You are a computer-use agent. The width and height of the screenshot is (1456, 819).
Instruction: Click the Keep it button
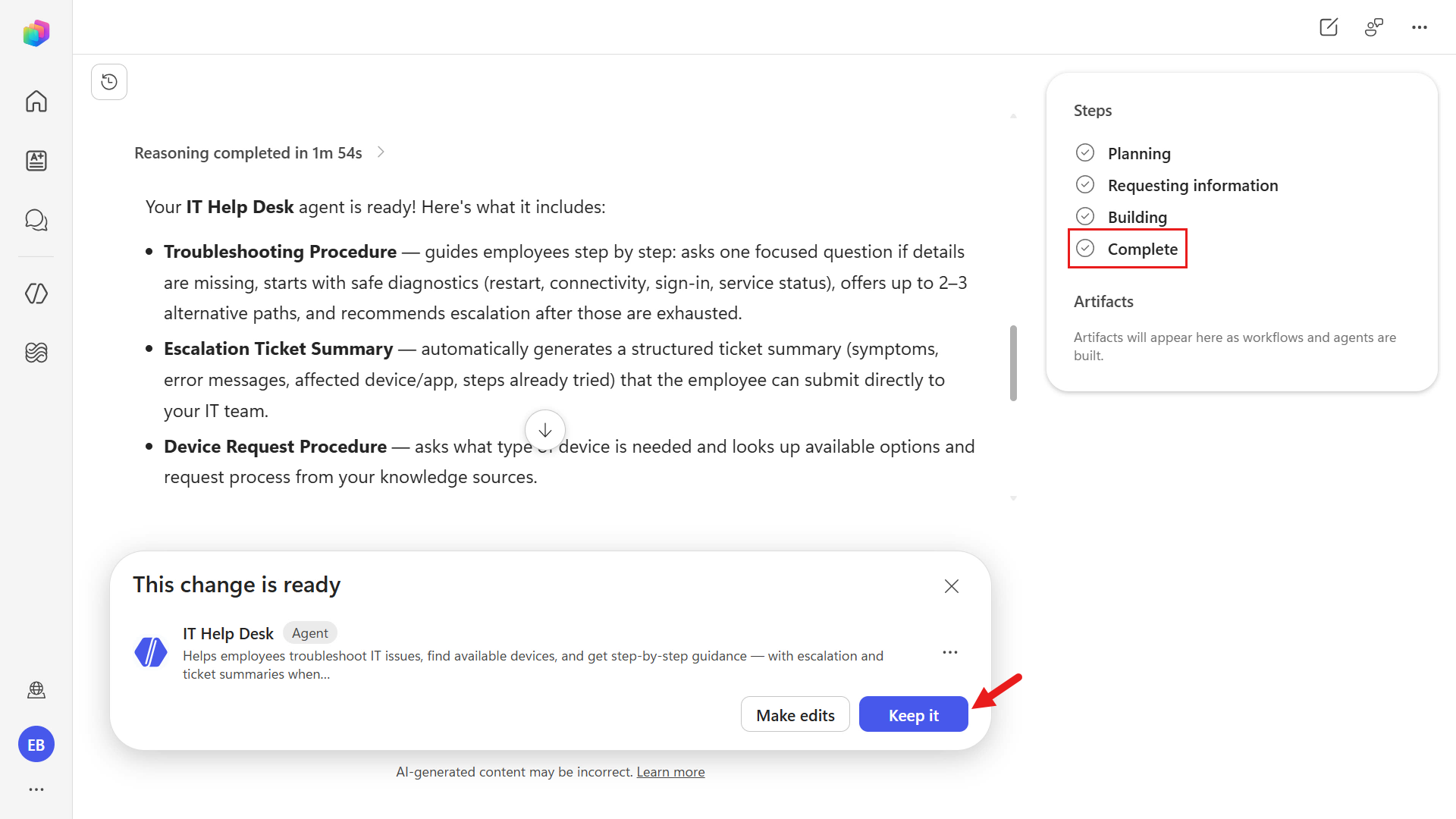[x=913, y=714]
